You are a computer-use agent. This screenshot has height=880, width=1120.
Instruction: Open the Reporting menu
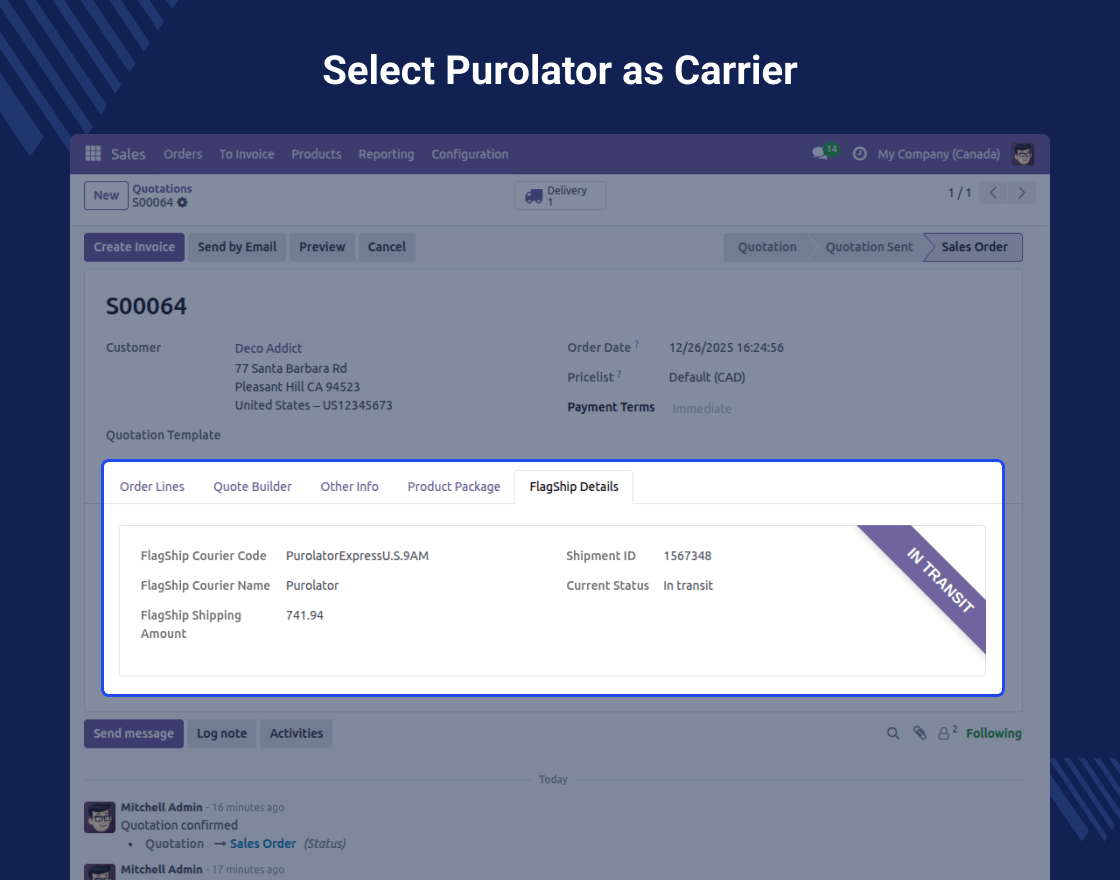[x=386, y=154]
